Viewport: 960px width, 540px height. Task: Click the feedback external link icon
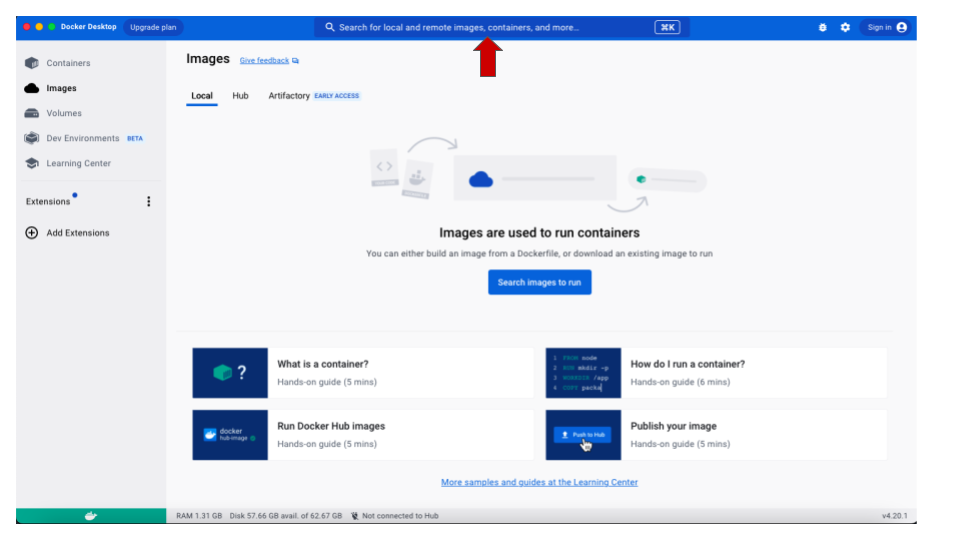pos(296,61)
